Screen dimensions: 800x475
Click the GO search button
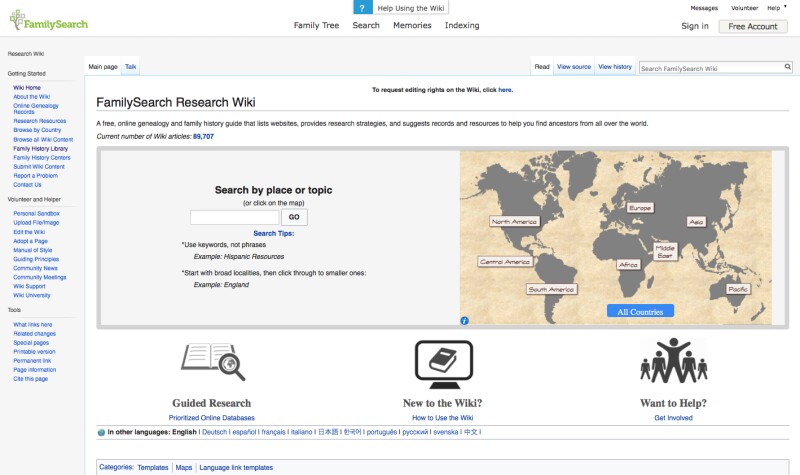pyautogui.click(x=294, y=217)
